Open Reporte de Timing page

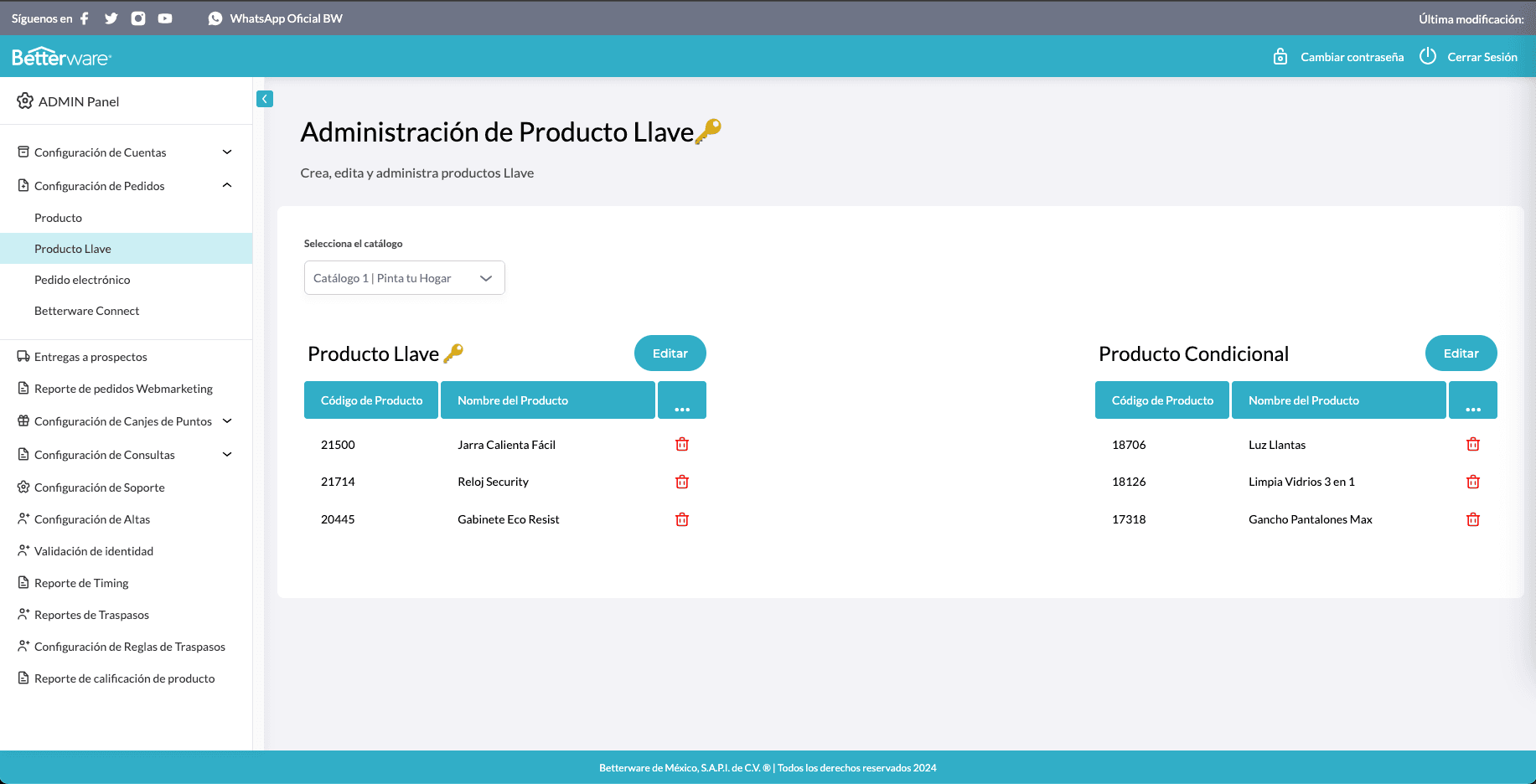click(x=81, y=583)
